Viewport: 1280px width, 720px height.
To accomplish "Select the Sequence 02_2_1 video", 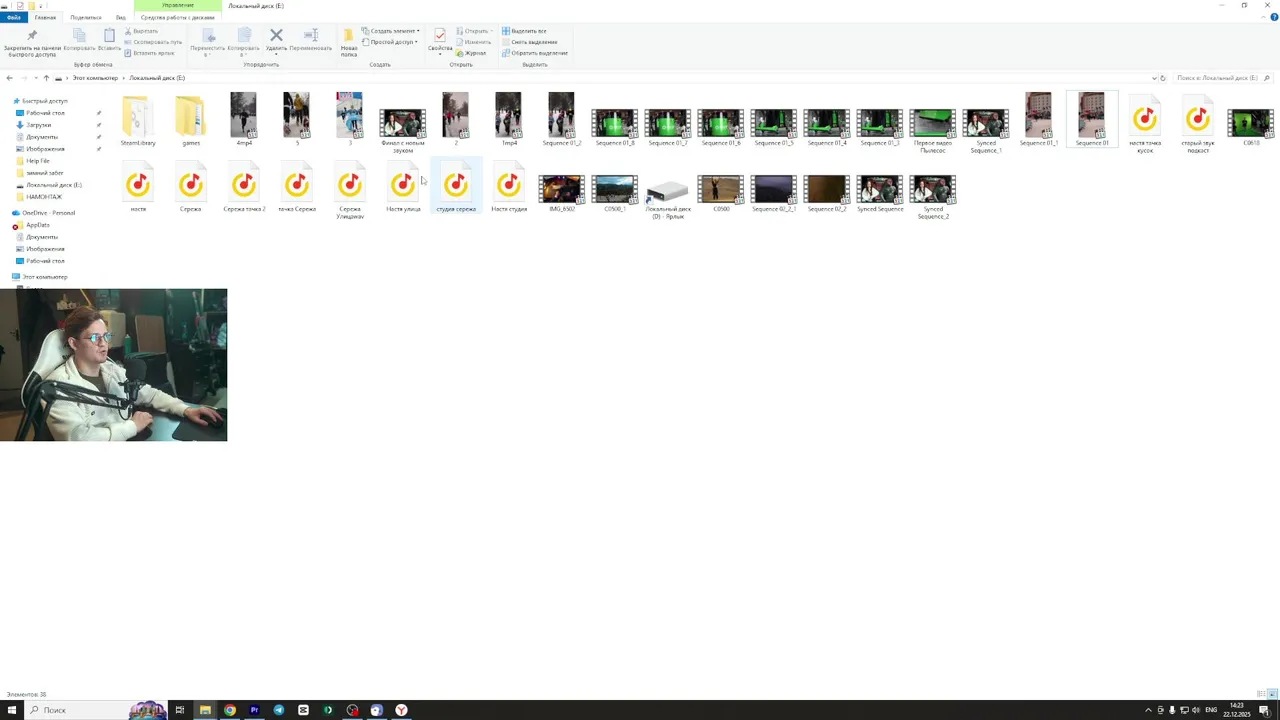I will coord(773,193).
